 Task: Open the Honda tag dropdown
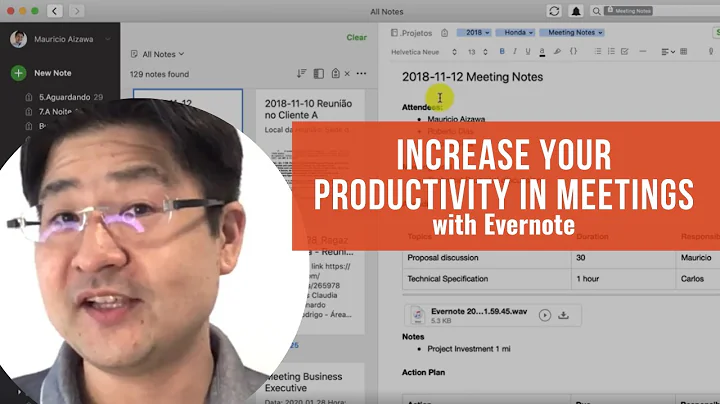click(515, 33)
